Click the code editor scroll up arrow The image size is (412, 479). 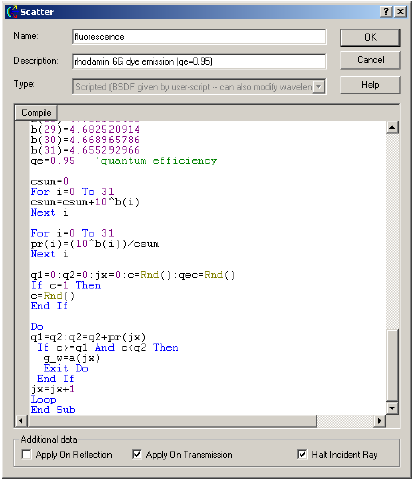392,127
